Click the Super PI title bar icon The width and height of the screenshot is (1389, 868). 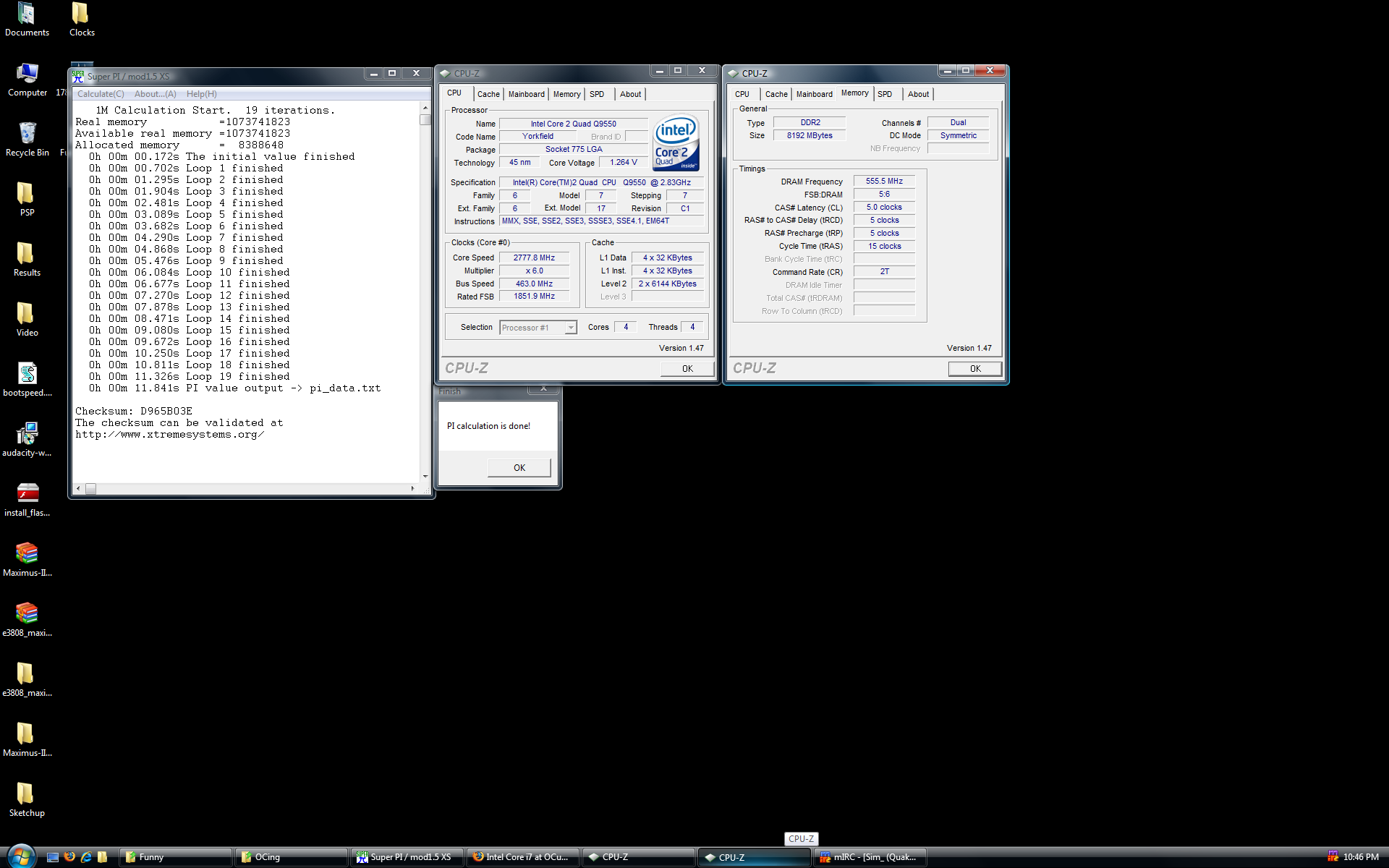[78, 75]
